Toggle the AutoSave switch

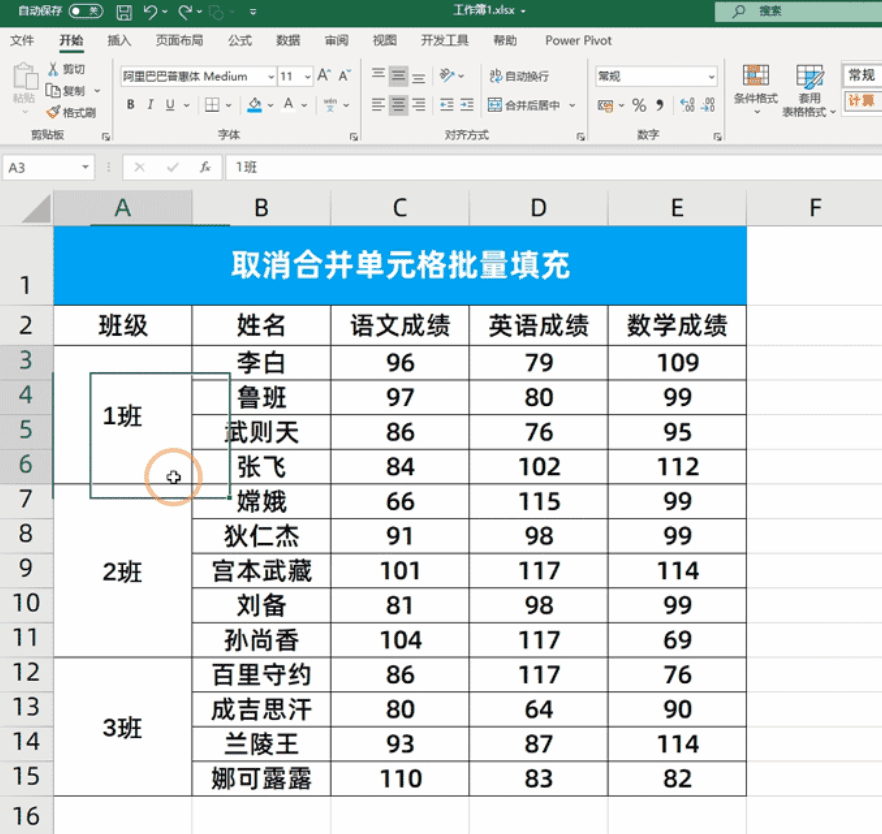pyautogui.click(x=85, y=11)
